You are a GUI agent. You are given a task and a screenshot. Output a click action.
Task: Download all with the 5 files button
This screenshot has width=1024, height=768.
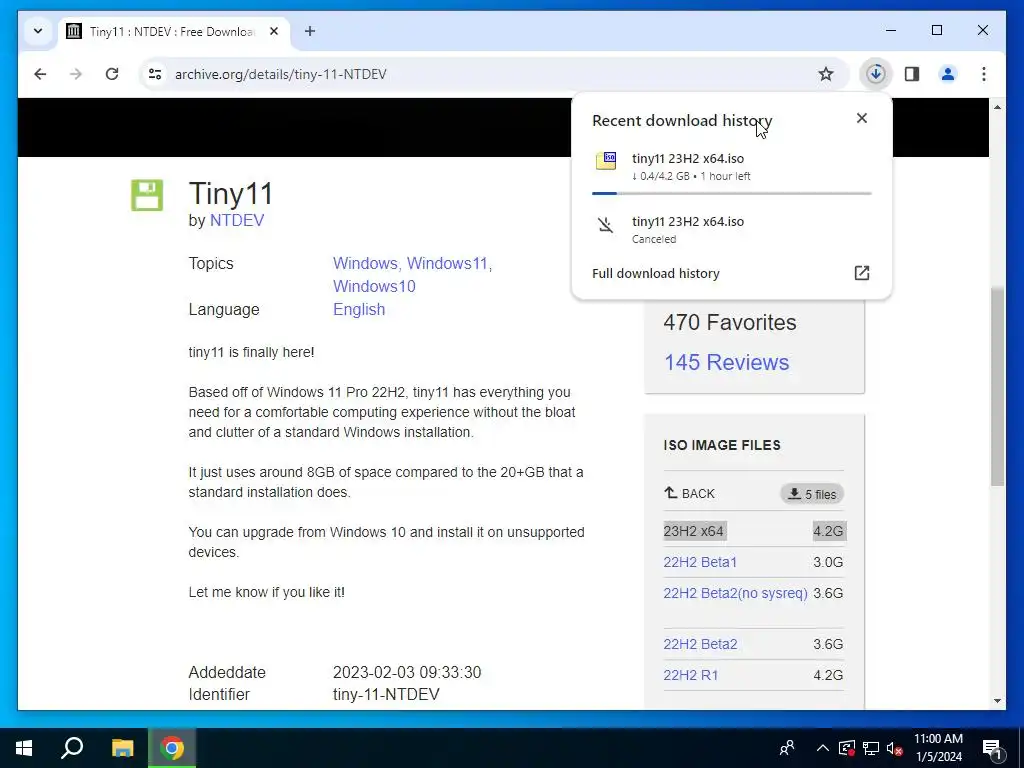point(812,494)
